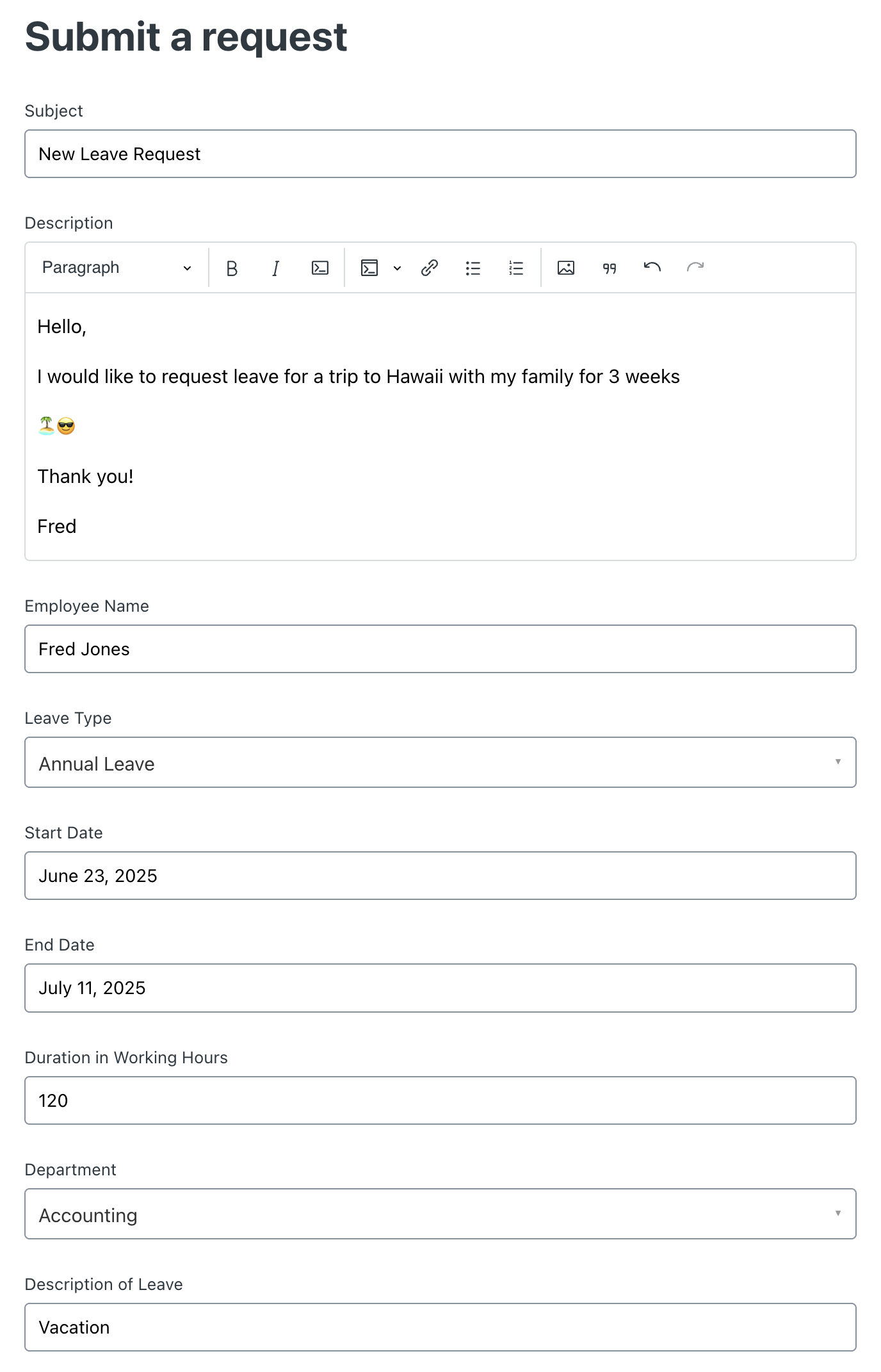Open the Leave Type dropdown
This screenshot has width=881, height=1372.
coord(440,762)
